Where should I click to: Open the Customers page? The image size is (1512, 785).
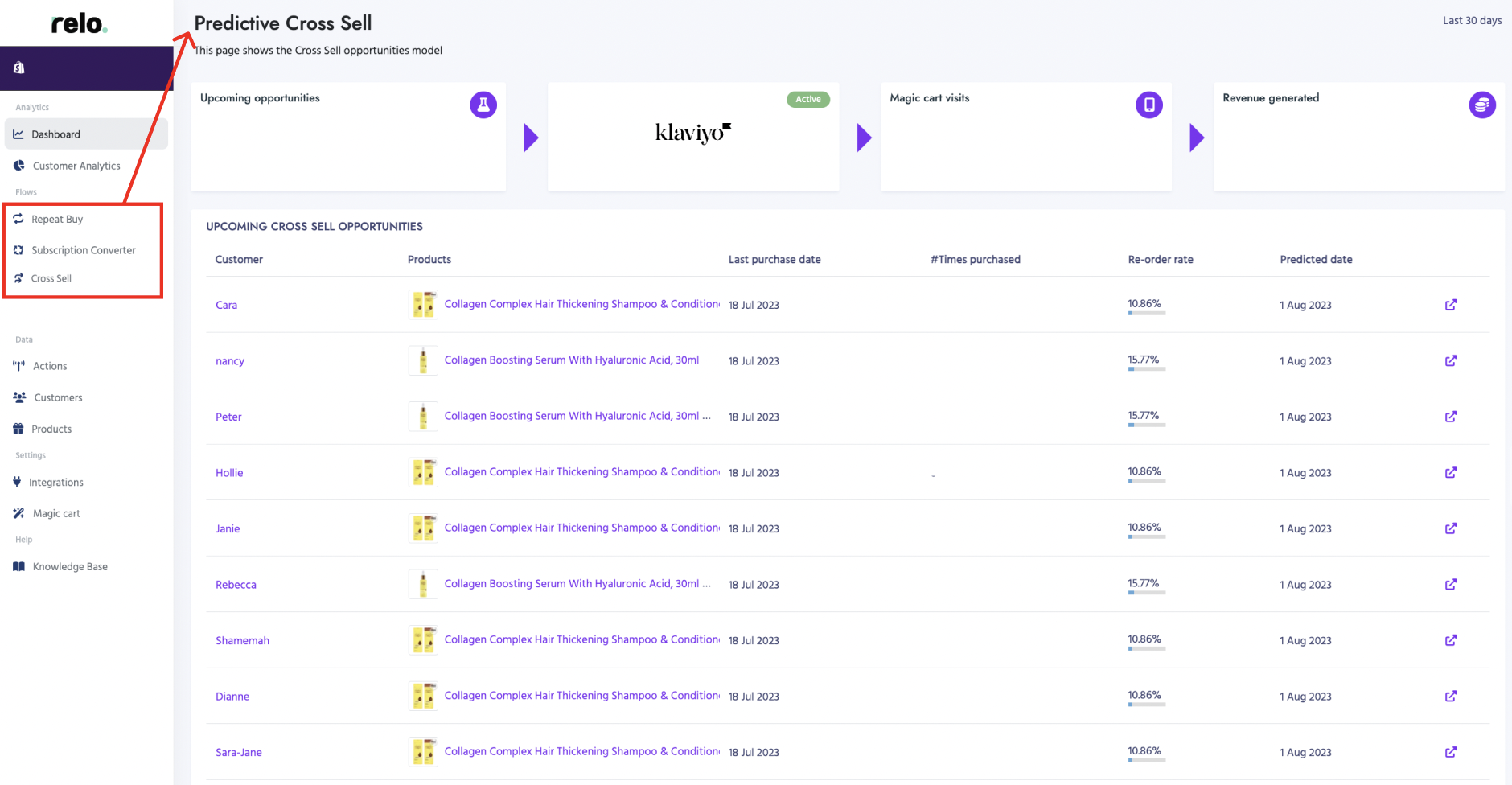58,397
